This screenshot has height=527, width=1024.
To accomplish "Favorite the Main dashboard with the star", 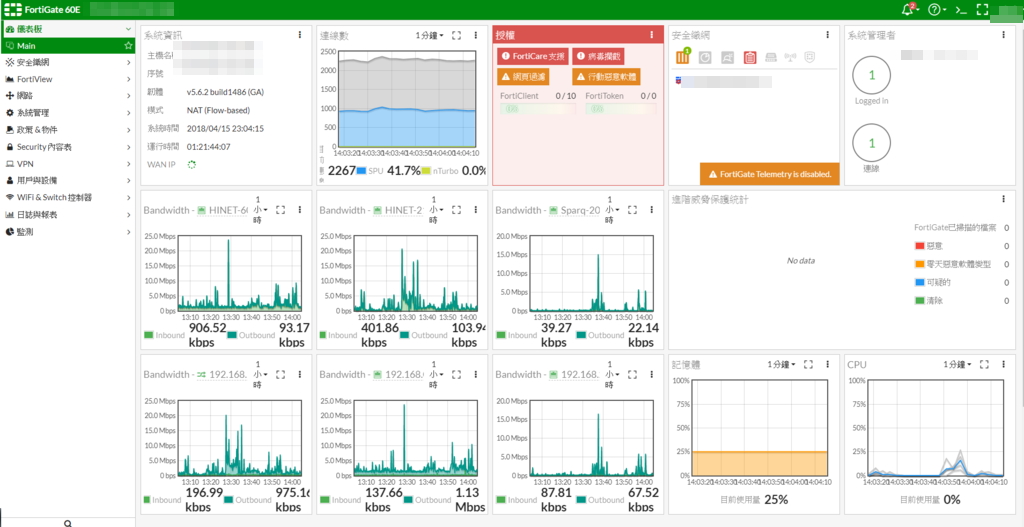I will [129, 46].
